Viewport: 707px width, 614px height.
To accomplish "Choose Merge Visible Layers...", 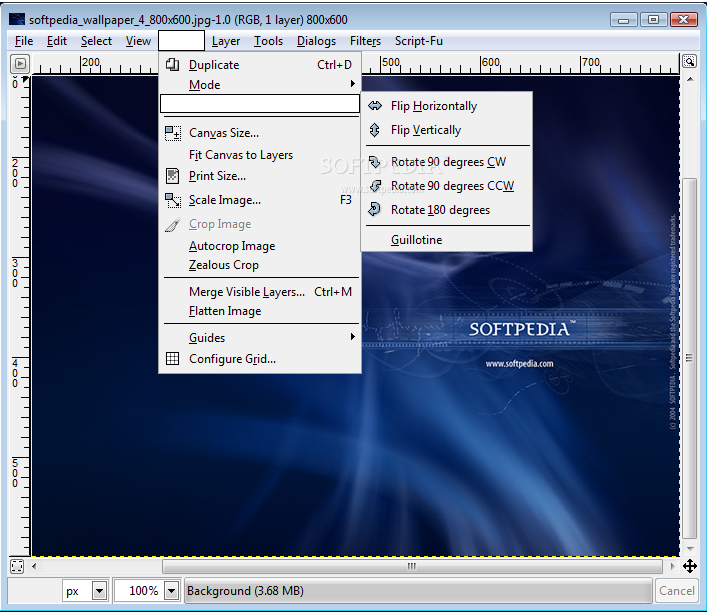I will click(260, 292).
